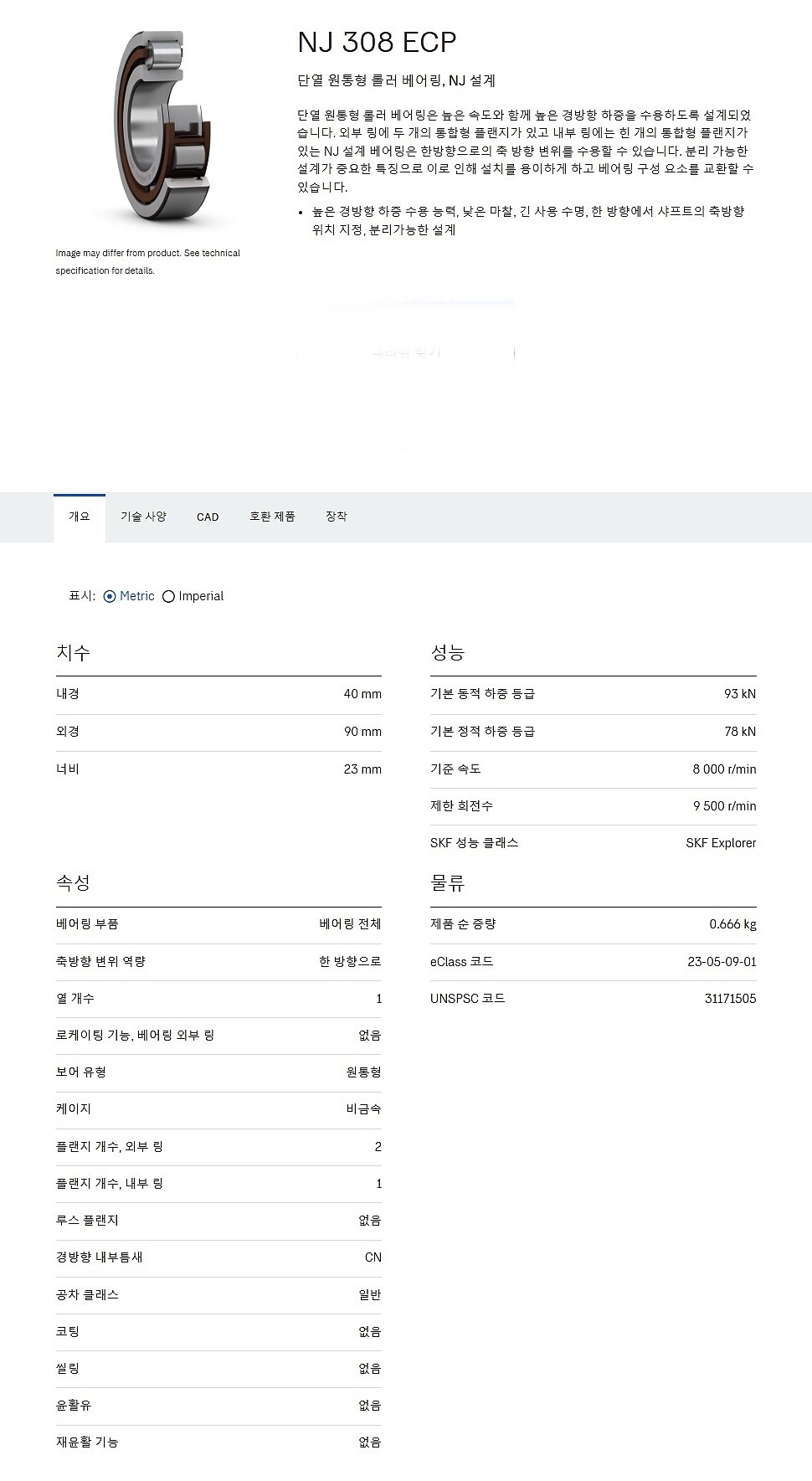Click the 물류 section heading

point(447,883)
